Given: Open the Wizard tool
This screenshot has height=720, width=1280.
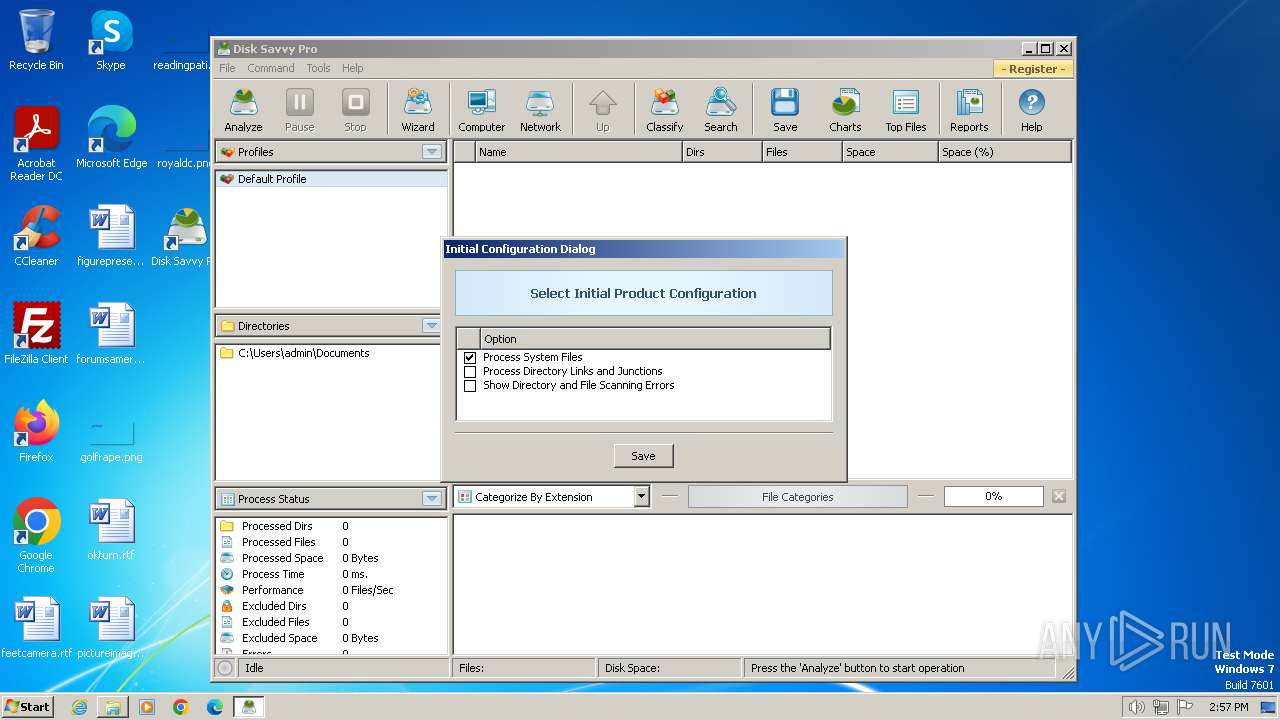Looking at the screenshot, I should click(x=418, y=110).
